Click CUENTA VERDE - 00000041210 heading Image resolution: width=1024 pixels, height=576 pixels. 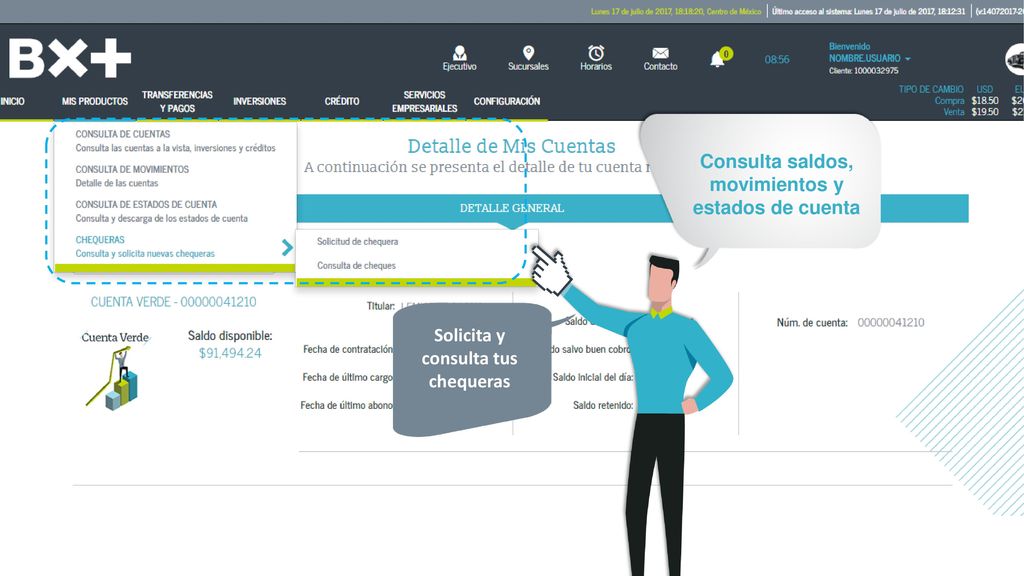173,302
